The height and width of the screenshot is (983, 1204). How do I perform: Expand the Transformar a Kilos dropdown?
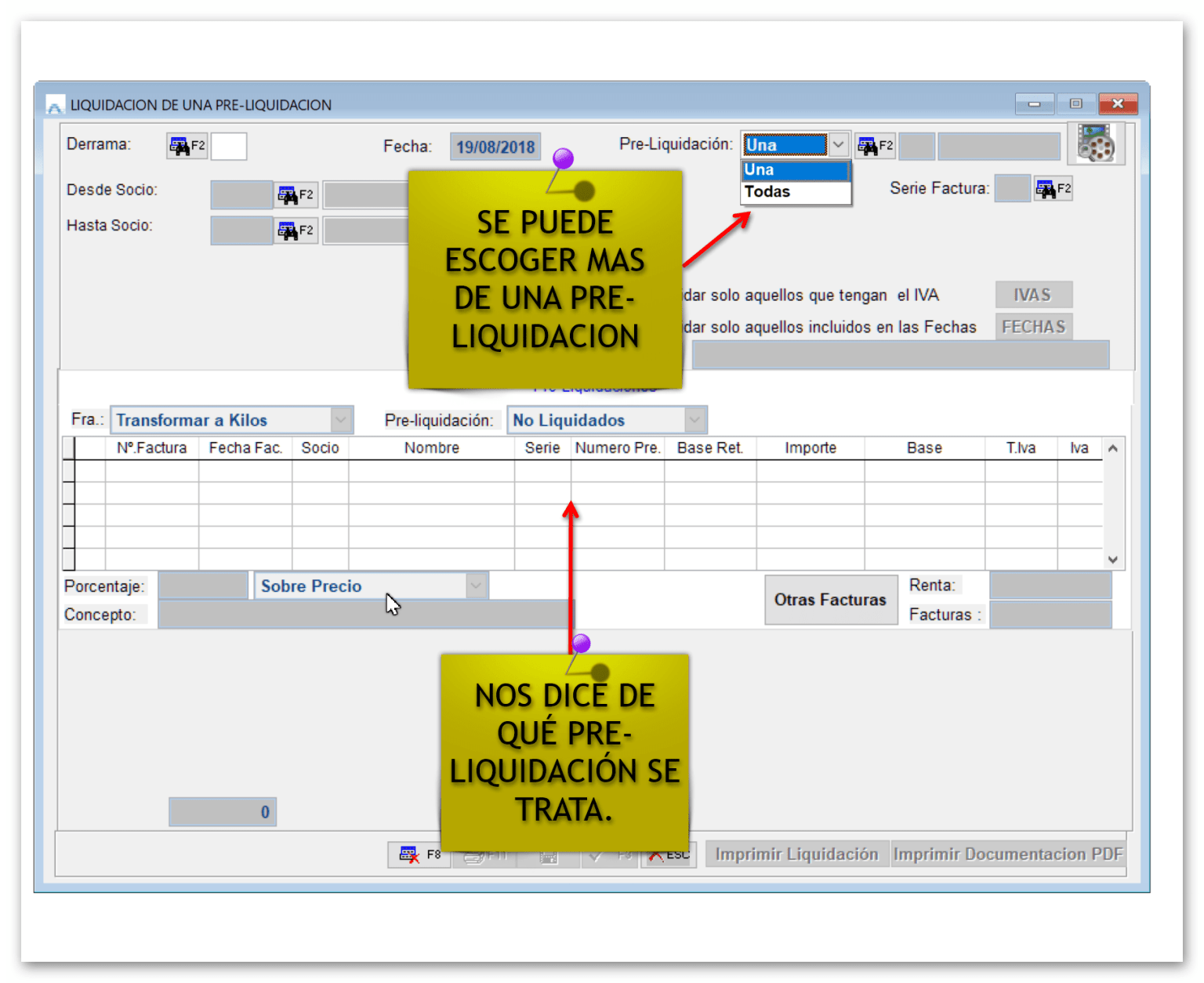340,419
